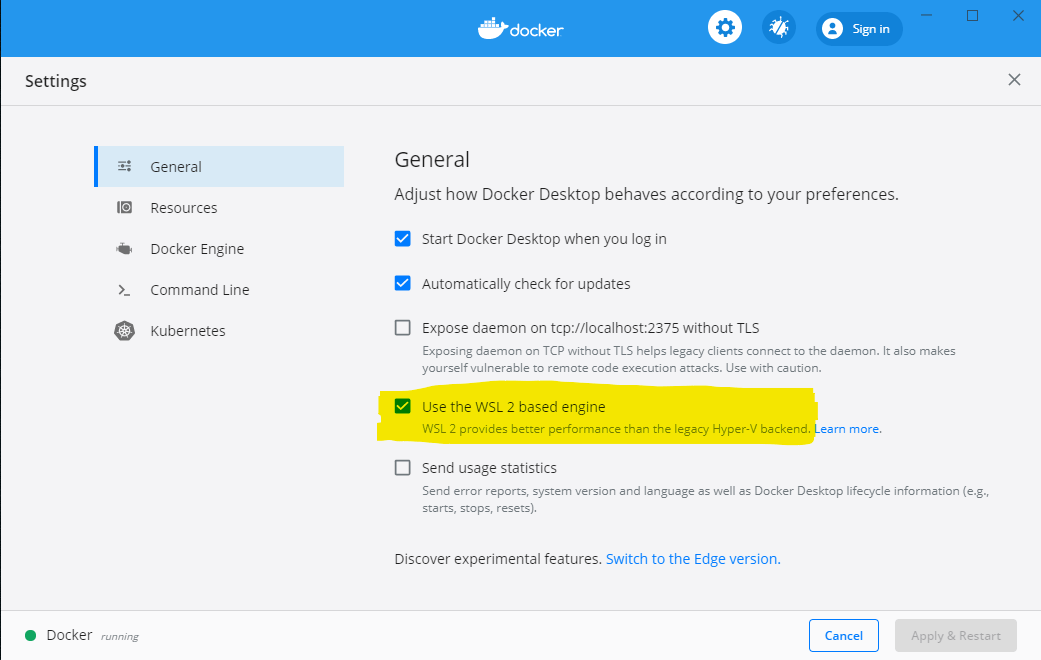Open settings via the gear icon

coord(724,28)
